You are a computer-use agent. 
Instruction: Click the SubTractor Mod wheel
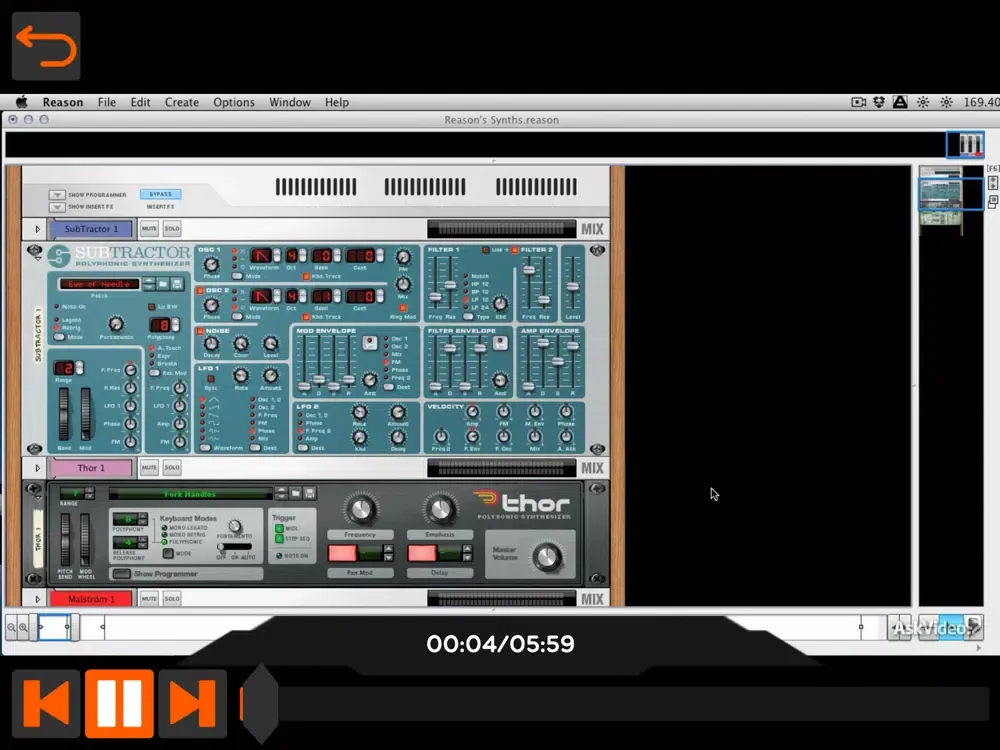(x=85, y=415)
